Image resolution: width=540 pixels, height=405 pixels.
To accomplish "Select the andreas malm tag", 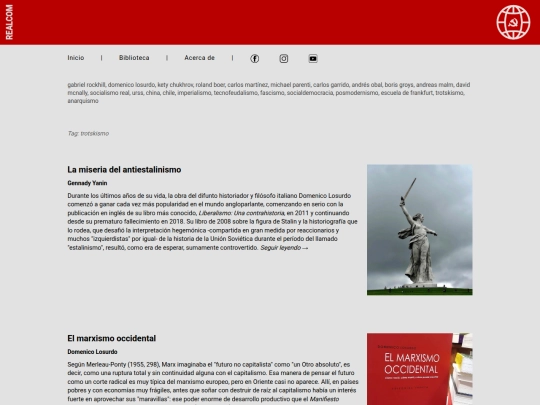I will (x=435, y=85).
